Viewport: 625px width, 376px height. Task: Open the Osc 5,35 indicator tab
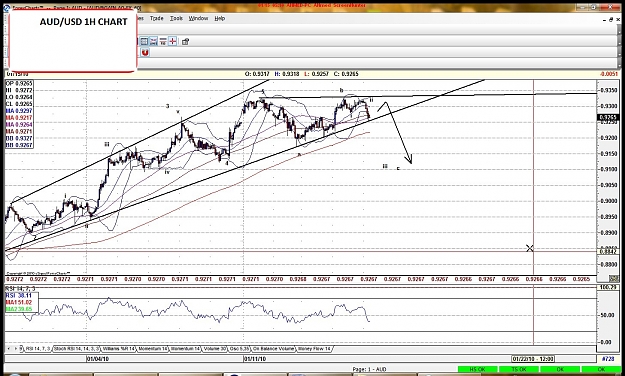(x=240, y=348)
